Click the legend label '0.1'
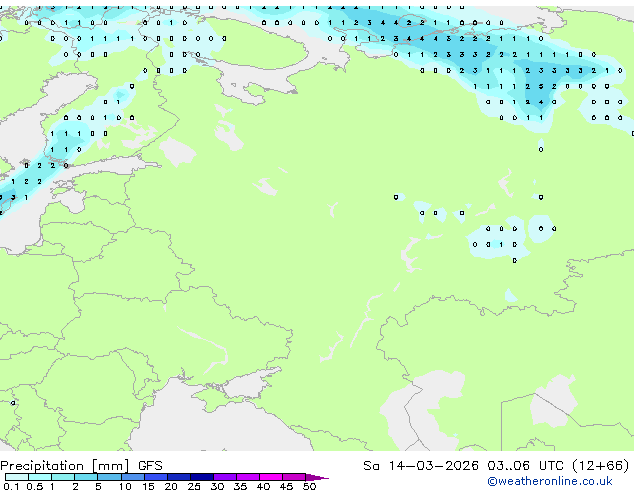The image size is (634, 490). 11,486
